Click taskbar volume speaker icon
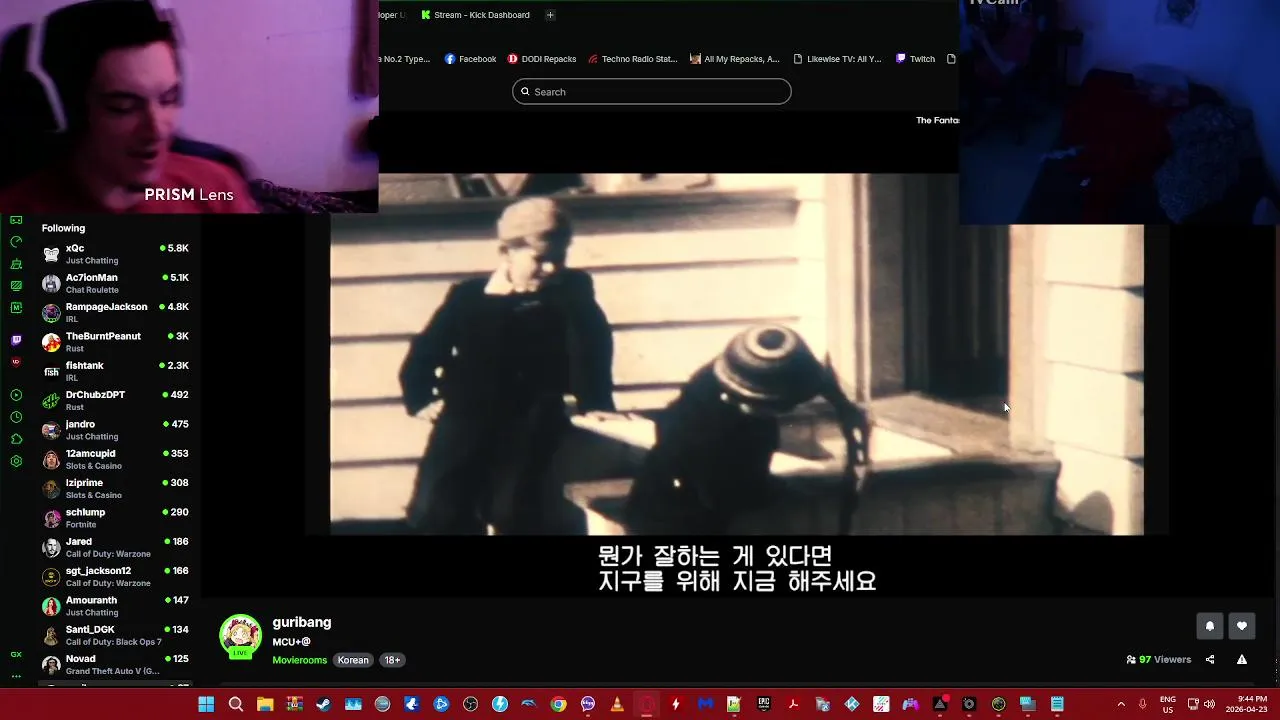 point(1209,704)
